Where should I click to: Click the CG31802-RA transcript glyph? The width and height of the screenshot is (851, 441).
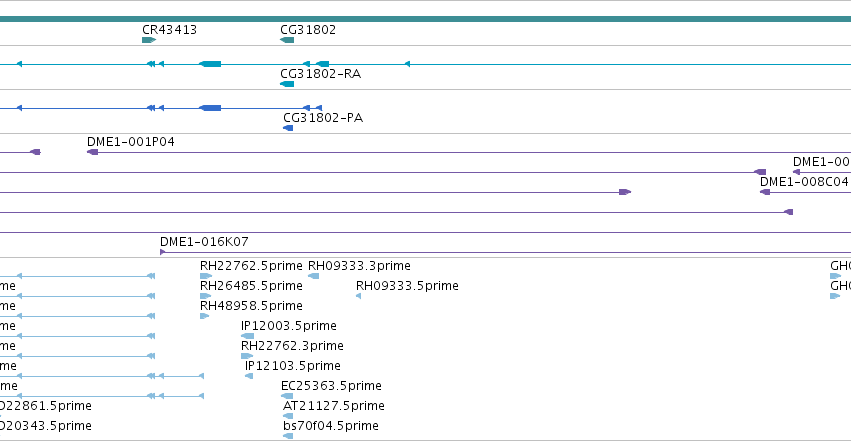[287, 84]
